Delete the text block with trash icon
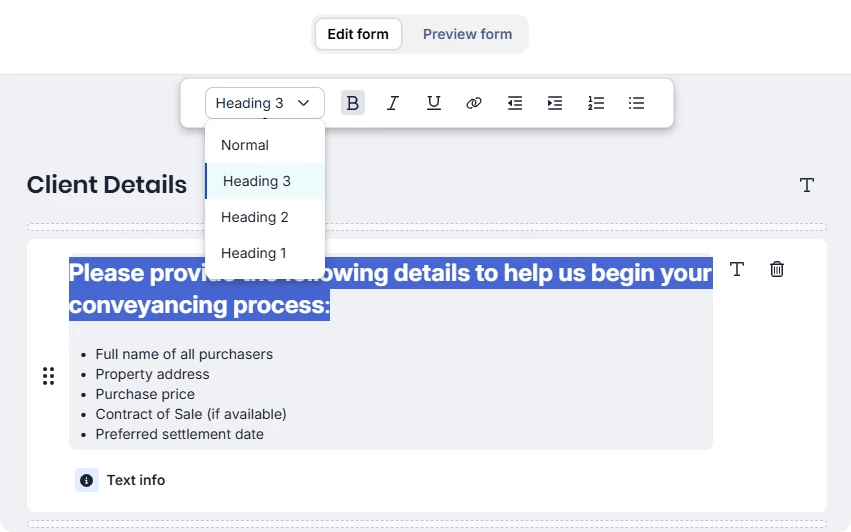The height and width of the screenshot is (532, 851). (x=777, y=269)
